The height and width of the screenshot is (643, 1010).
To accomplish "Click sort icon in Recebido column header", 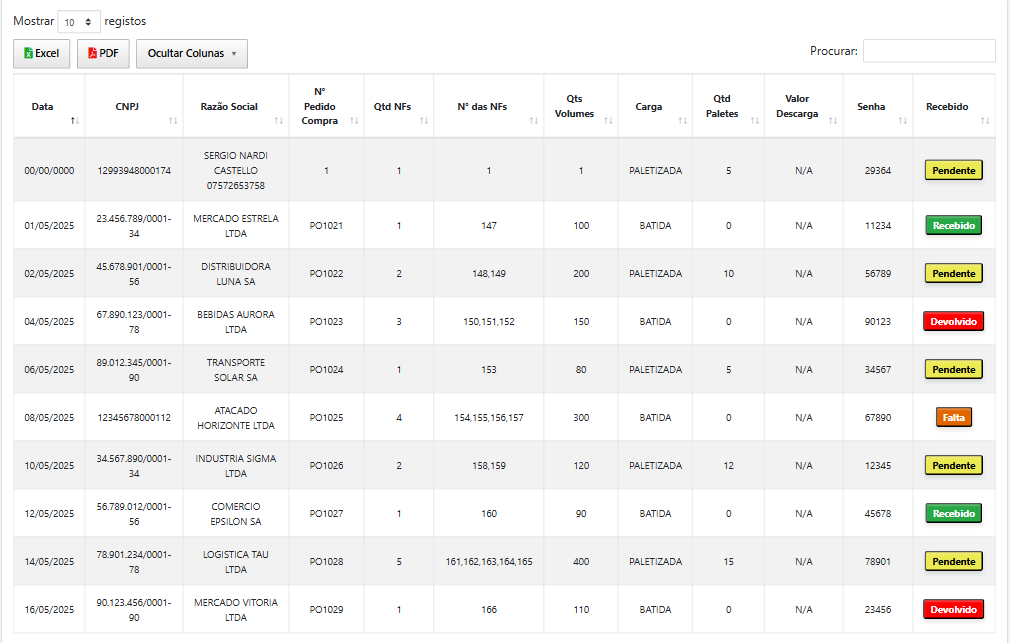I will click(x=985, y=120).
